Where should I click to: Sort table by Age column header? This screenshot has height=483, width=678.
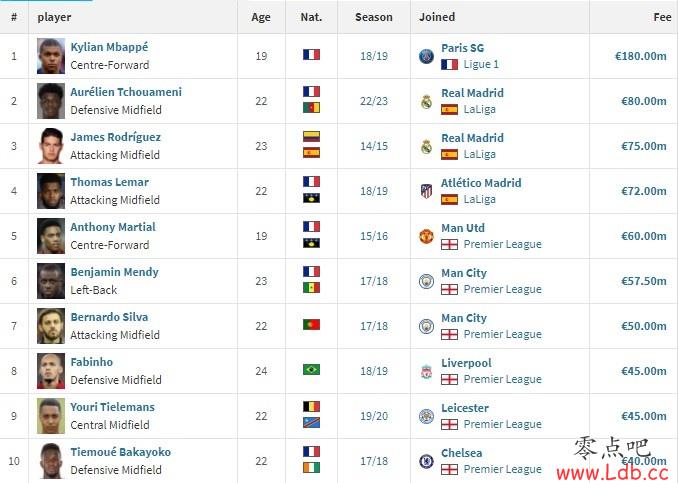click(261, 17)
